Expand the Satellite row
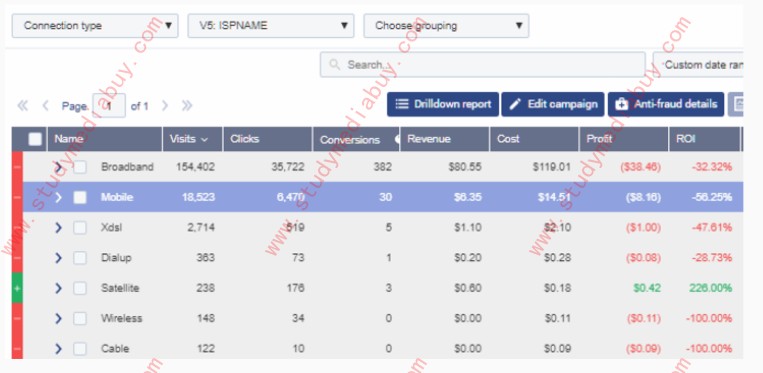 58,288
